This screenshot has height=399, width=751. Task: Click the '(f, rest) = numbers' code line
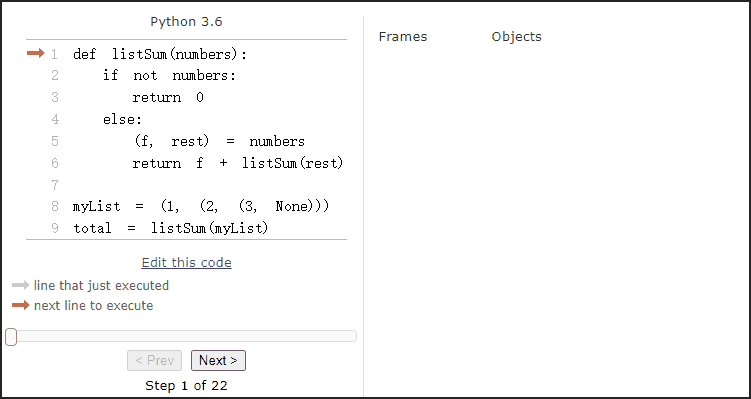click(x=219, y=141)
